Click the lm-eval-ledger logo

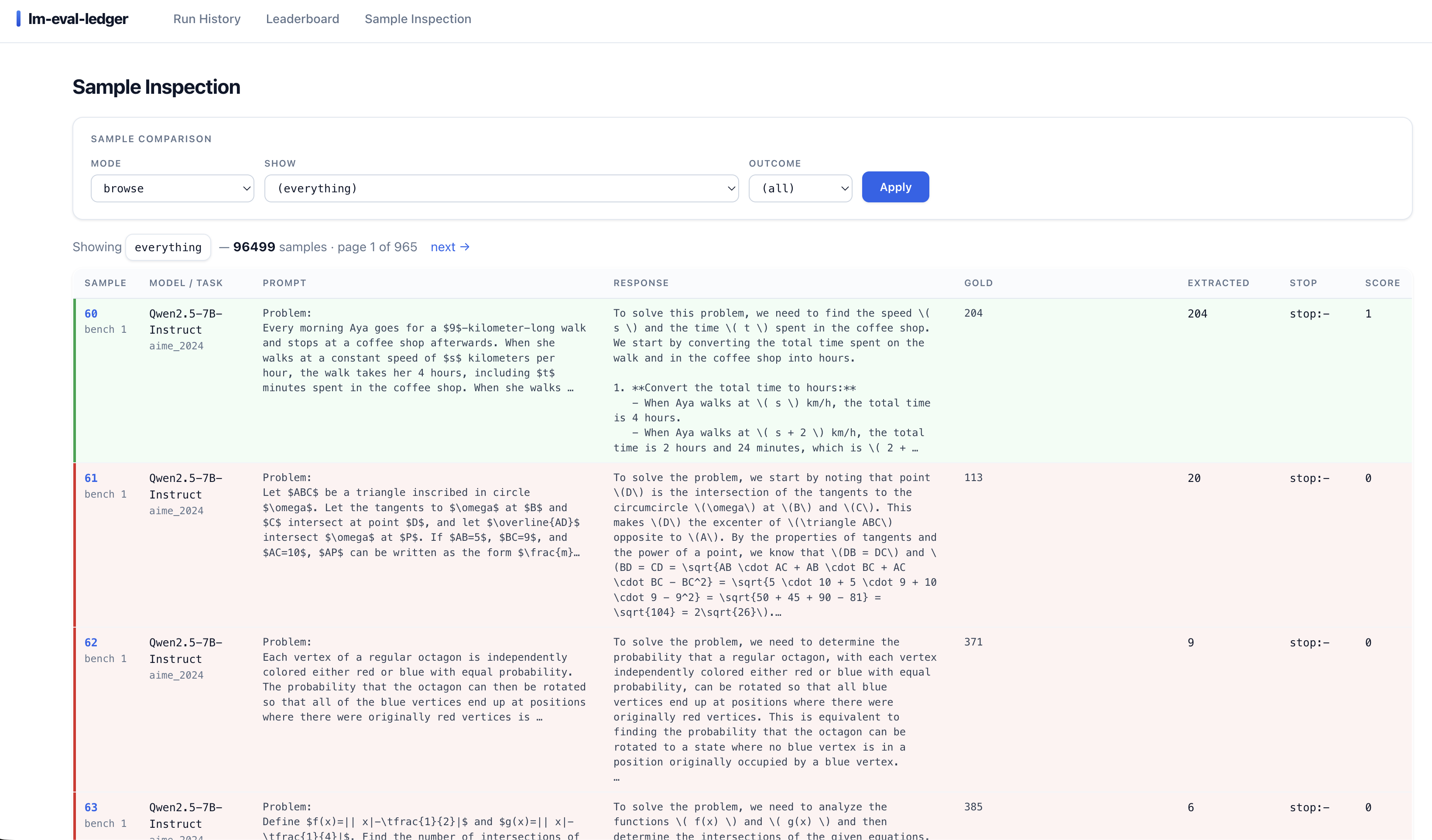point(72,19)
